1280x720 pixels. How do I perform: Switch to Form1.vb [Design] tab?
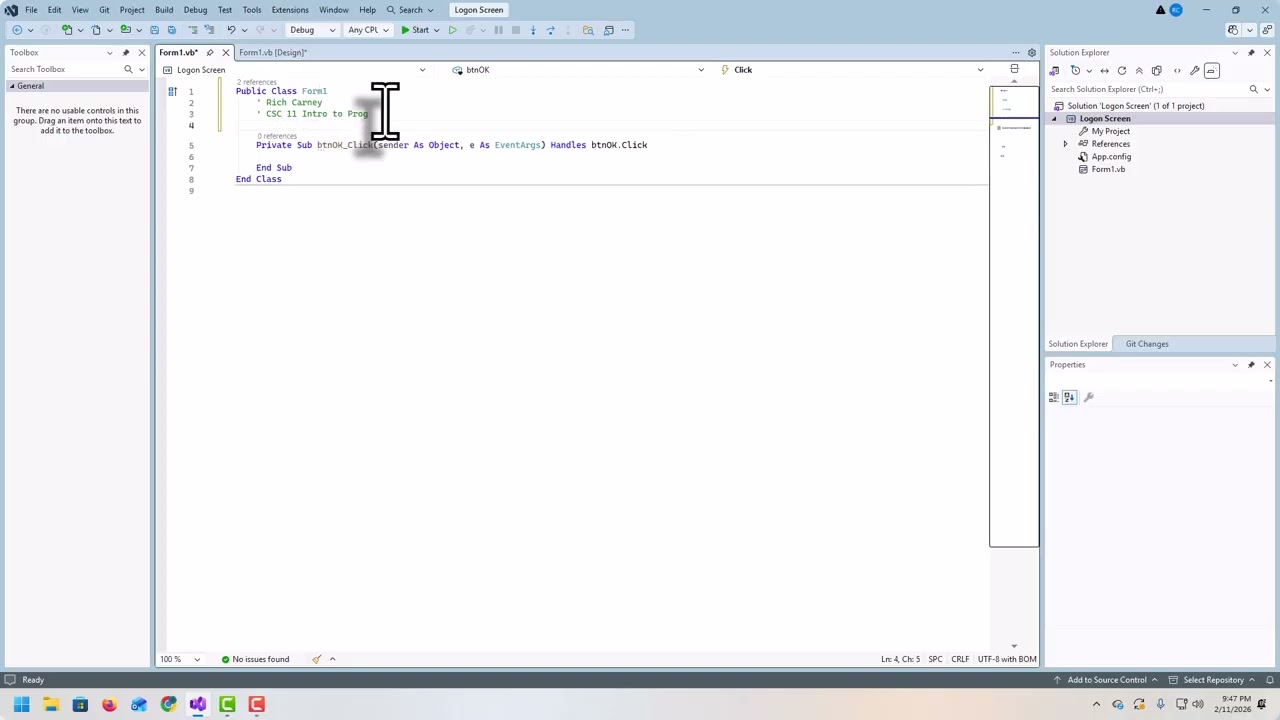(272, 52)
